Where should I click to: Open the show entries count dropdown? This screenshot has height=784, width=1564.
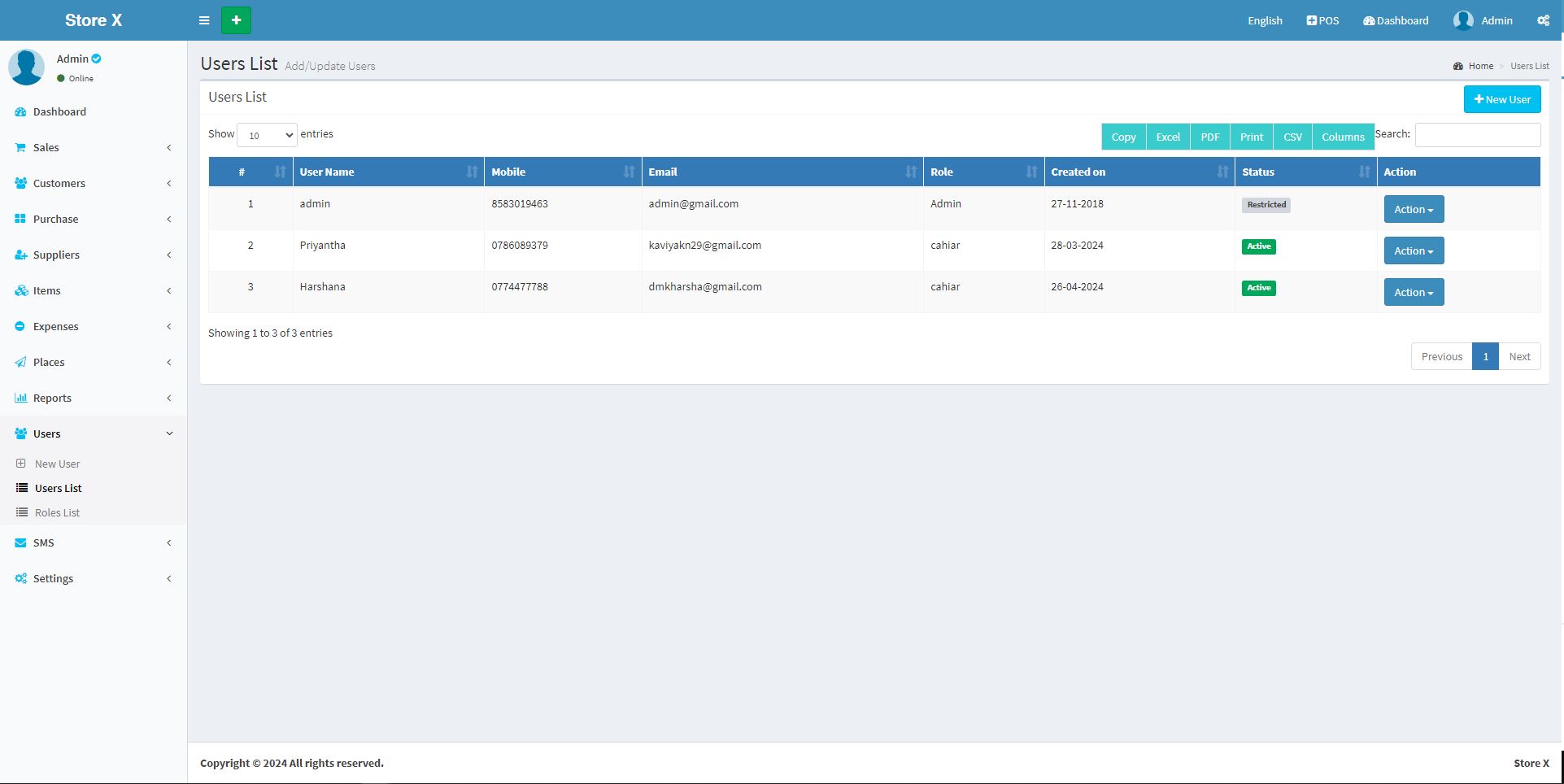click(267, 135)
